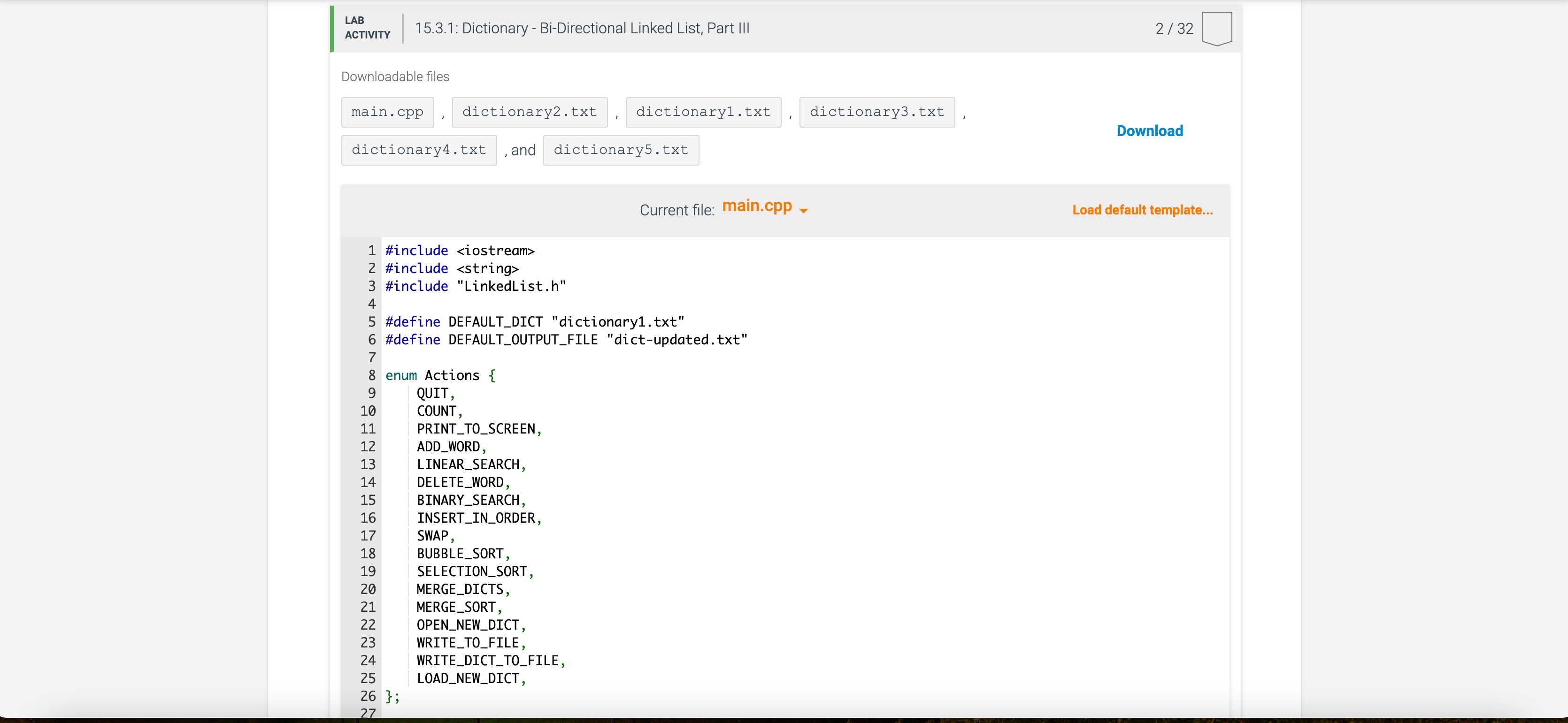Click the enum Actions code line
Image resolution: width=1568 pixels, height=723 pixels.
tap(439, 375)
